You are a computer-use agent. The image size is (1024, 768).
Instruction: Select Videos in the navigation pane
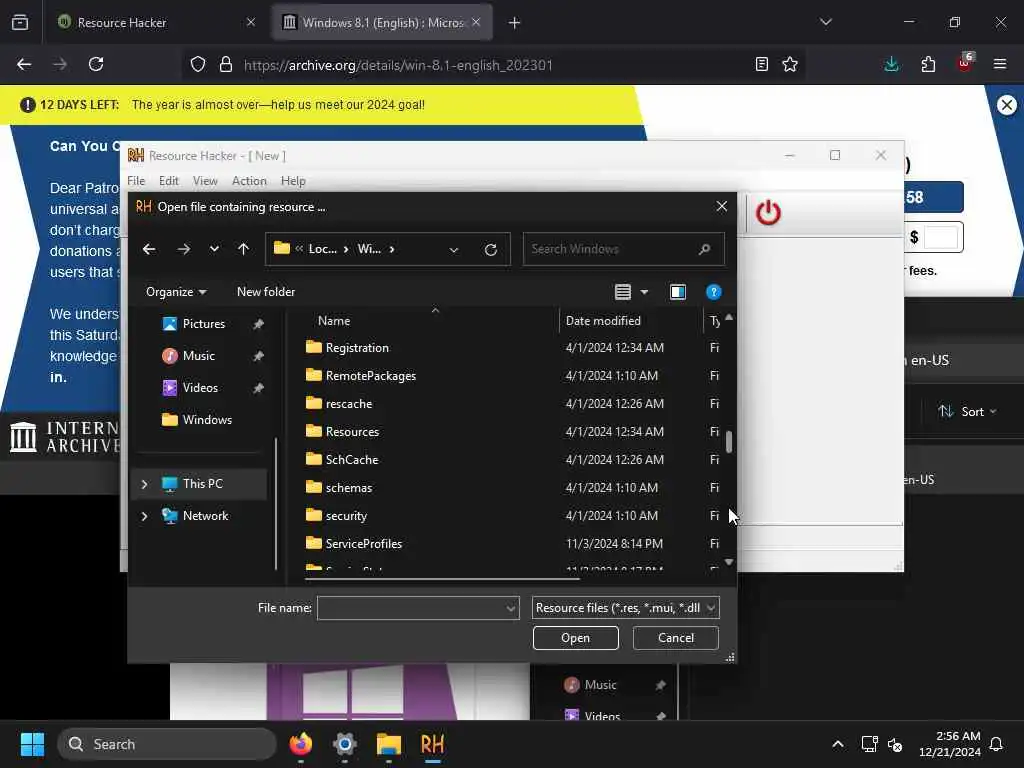(x=200, y=388)
